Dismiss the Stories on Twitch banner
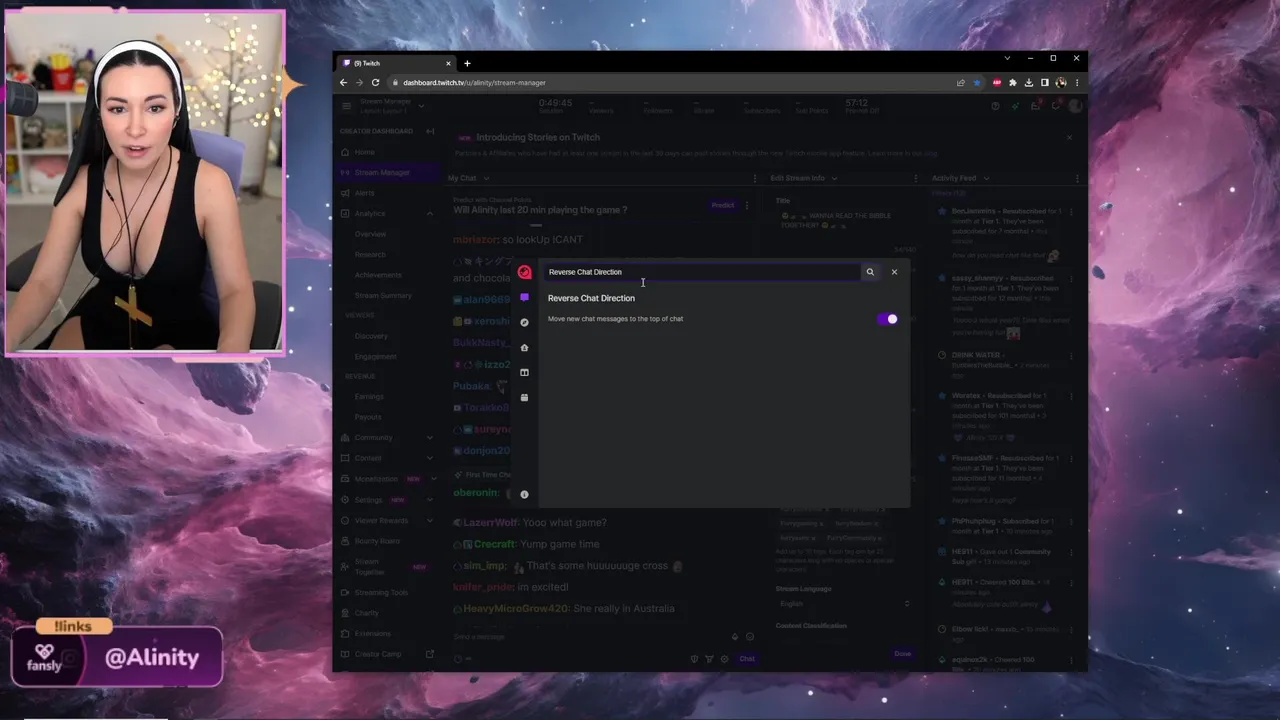The height and width of the screenshot is (720, 1280). [1069, 137]
